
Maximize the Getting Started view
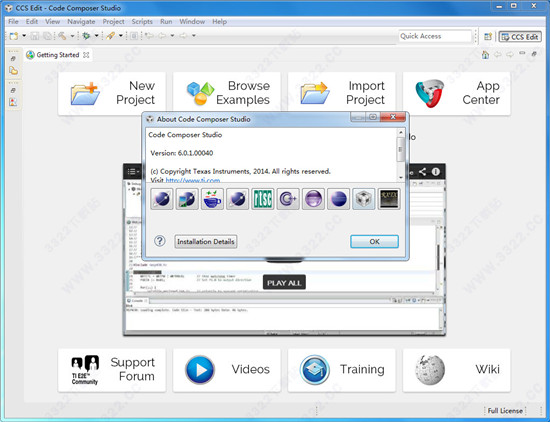[x=534, y=54]
